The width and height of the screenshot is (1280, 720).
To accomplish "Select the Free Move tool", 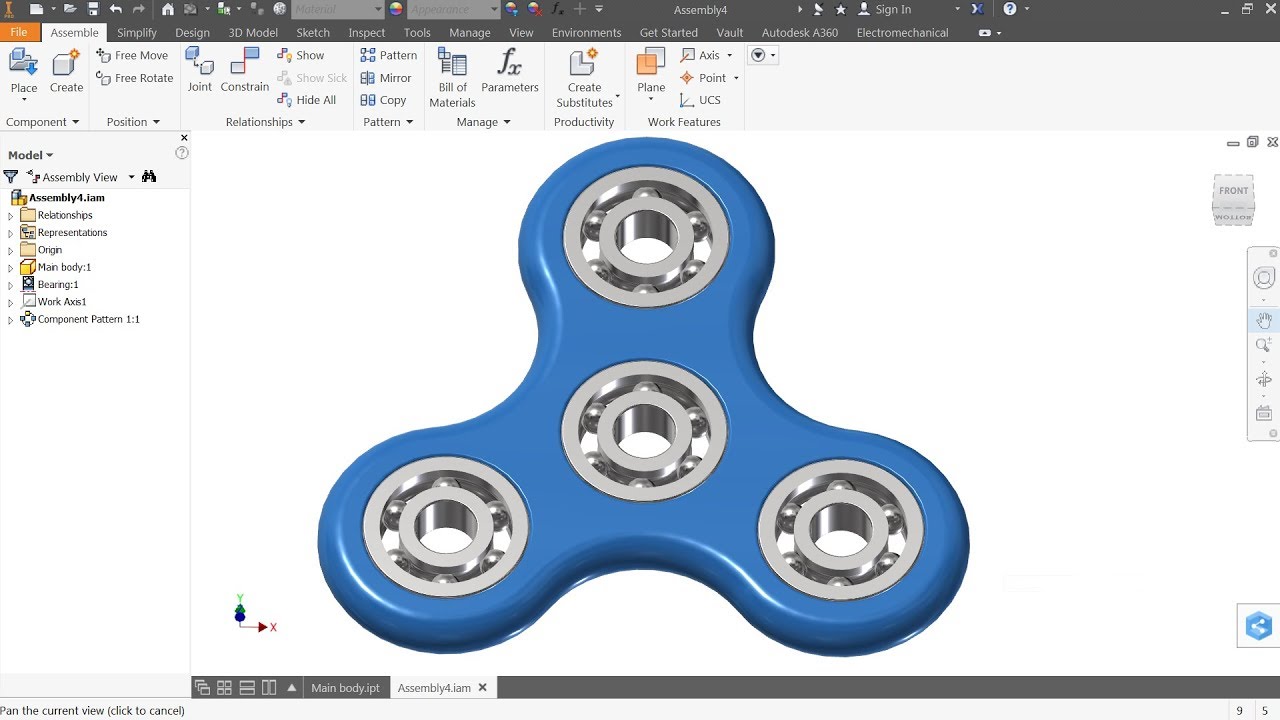I will tap(132, 55).
